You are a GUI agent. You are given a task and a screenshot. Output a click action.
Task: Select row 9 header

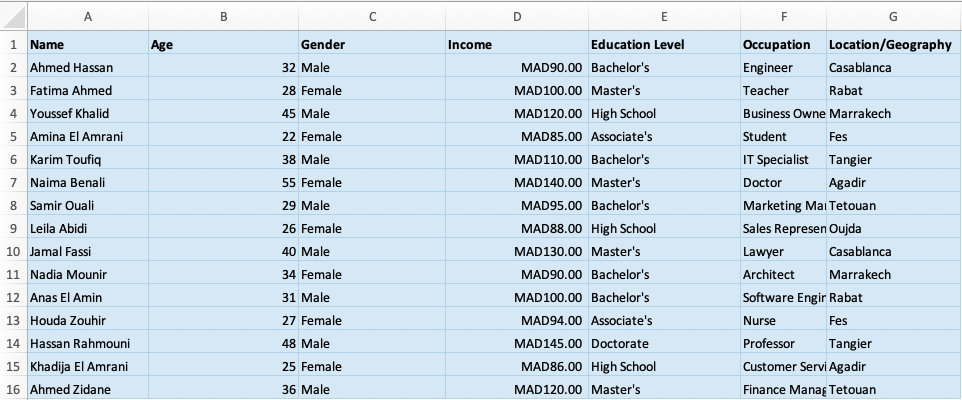click(13, 228)
